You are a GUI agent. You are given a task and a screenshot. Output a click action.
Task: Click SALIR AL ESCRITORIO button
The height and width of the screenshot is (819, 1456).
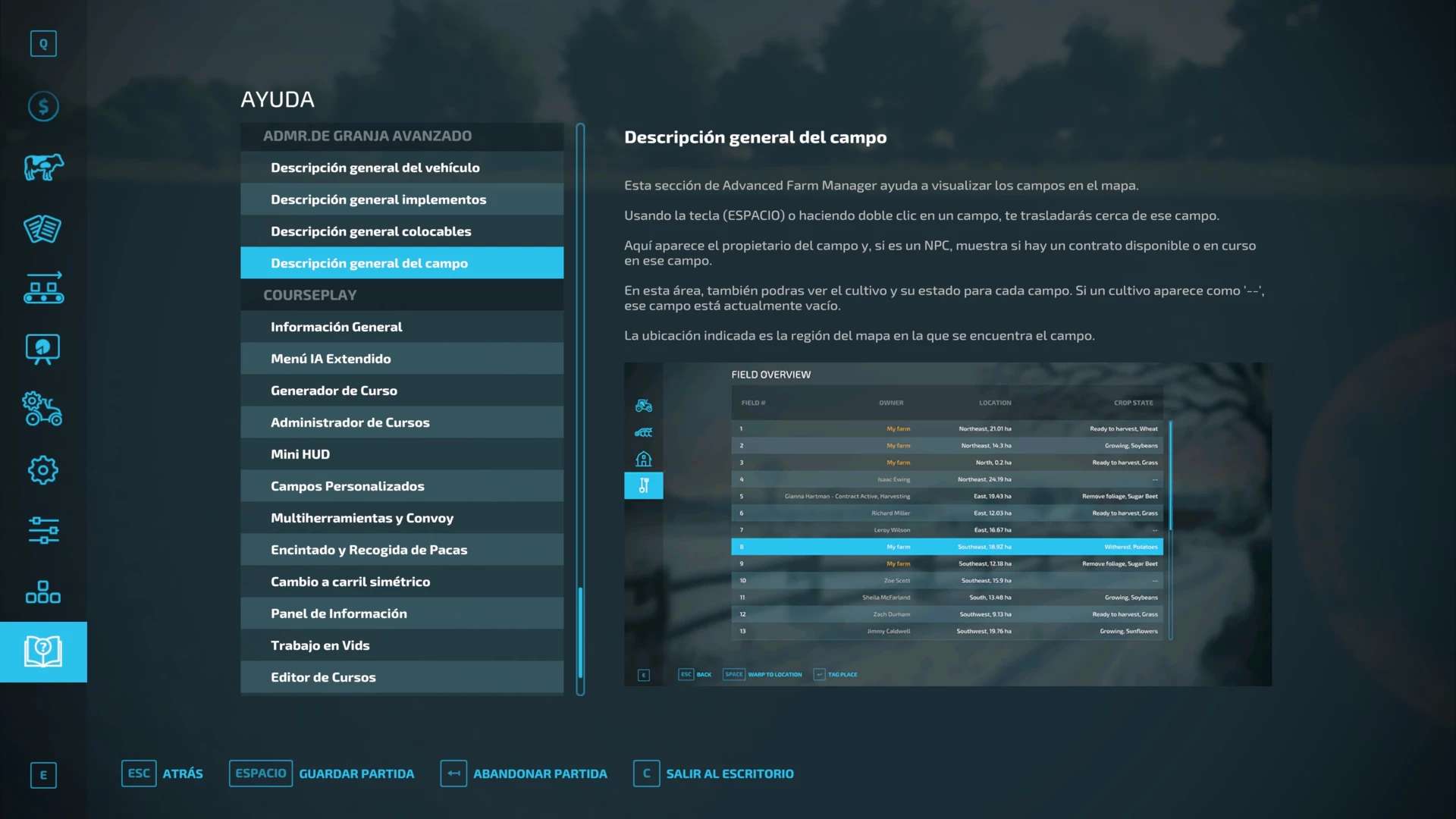tap(729, 773)
